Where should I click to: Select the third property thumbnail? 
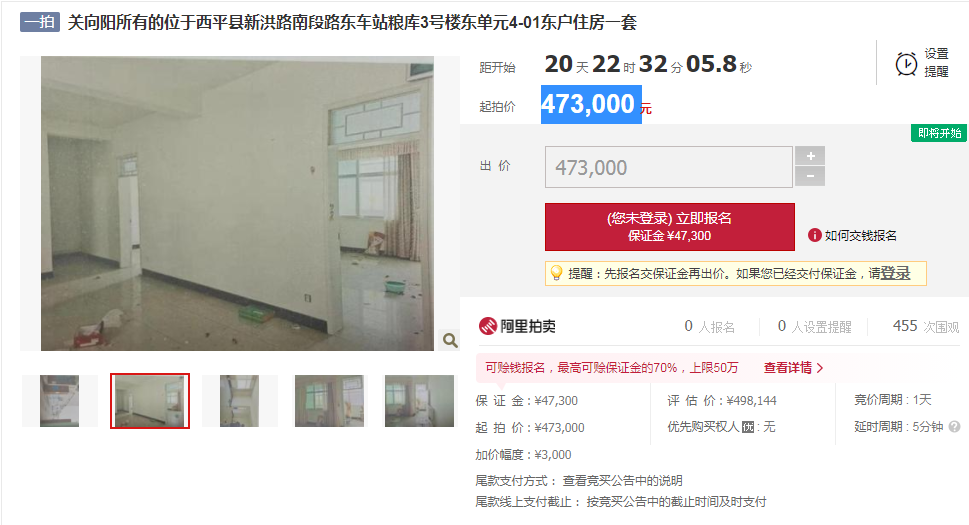click(239, 401)
